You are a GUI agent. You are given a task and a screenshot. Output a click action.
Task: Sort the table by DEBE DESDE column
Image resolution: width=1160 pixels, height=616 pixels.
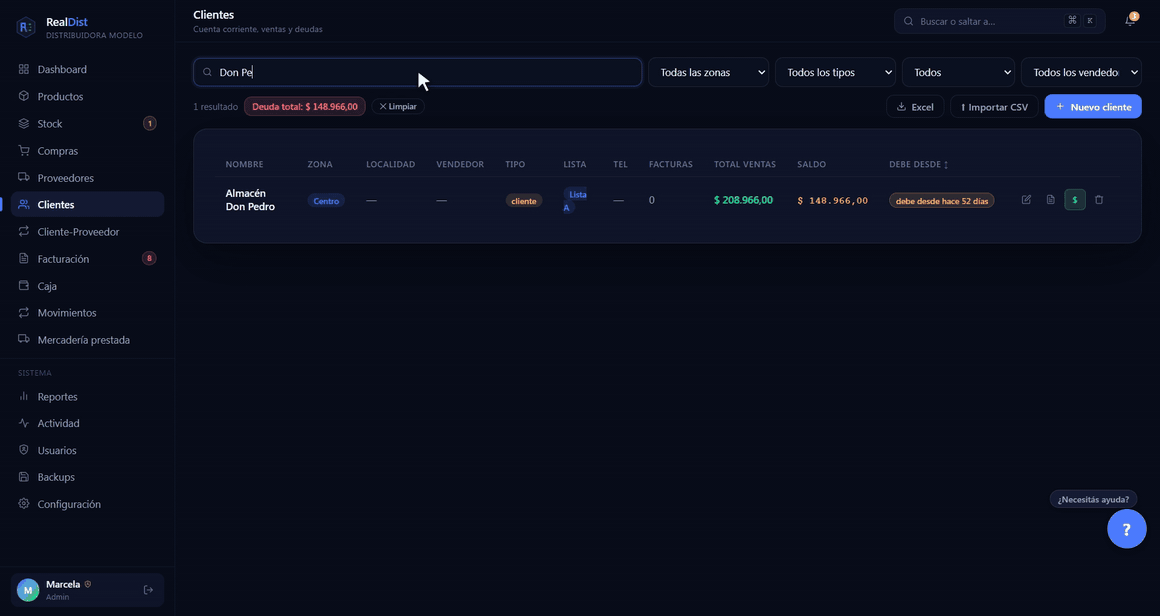click(919, 164)
